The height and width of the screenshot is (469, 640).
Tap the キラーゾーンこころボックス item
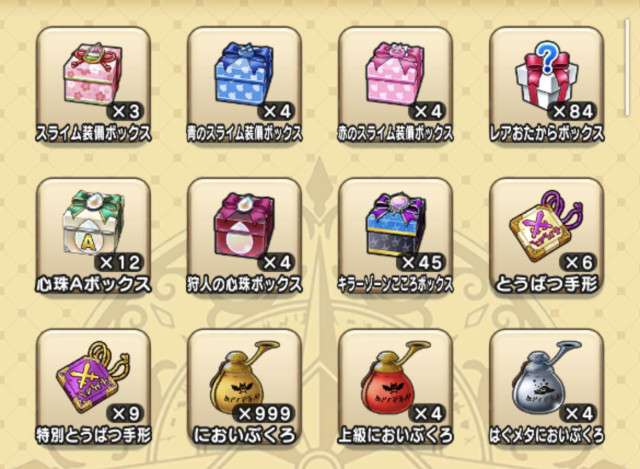coord(396,236)
